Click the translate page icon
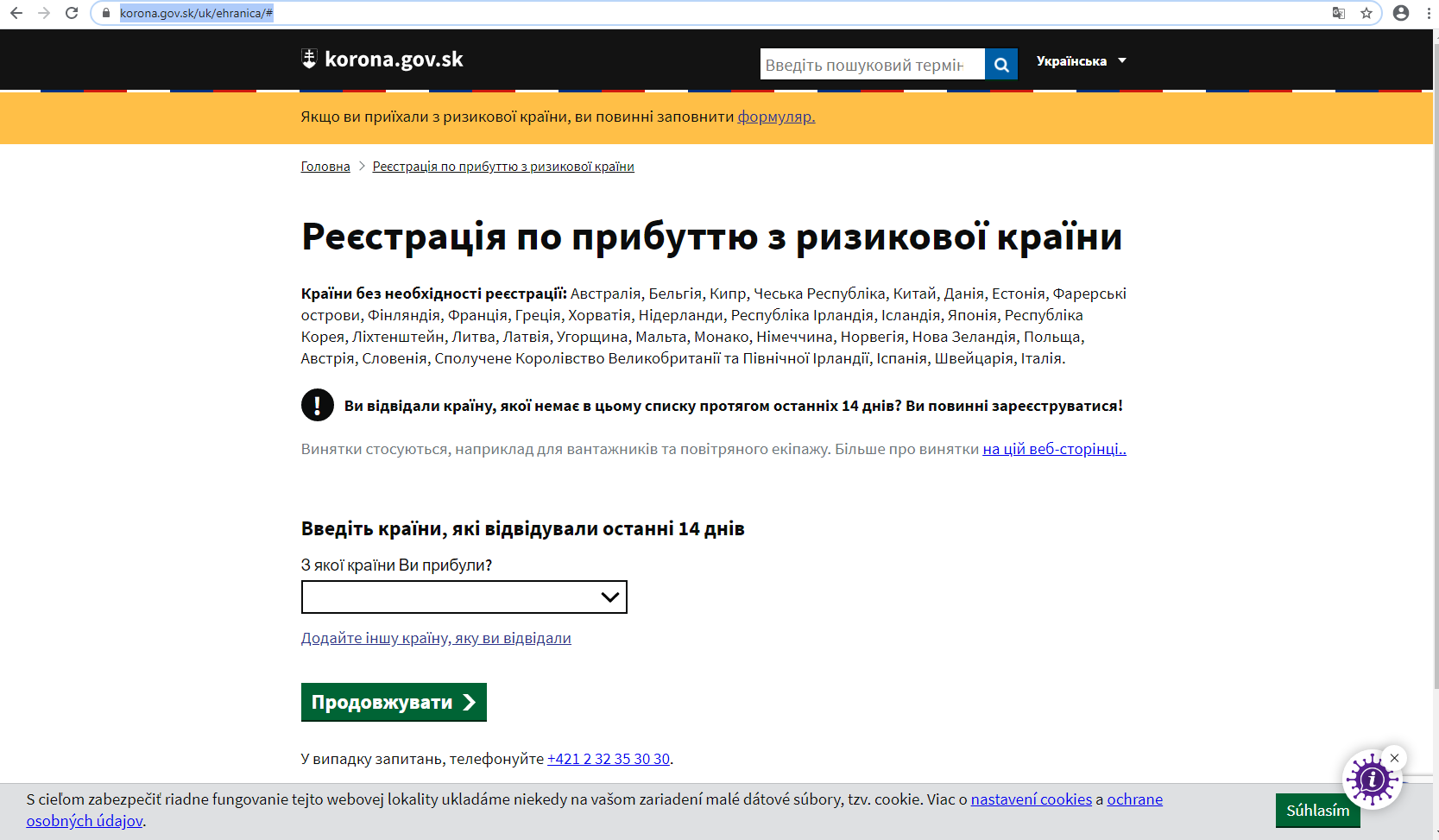 (x=1338, y=13)
